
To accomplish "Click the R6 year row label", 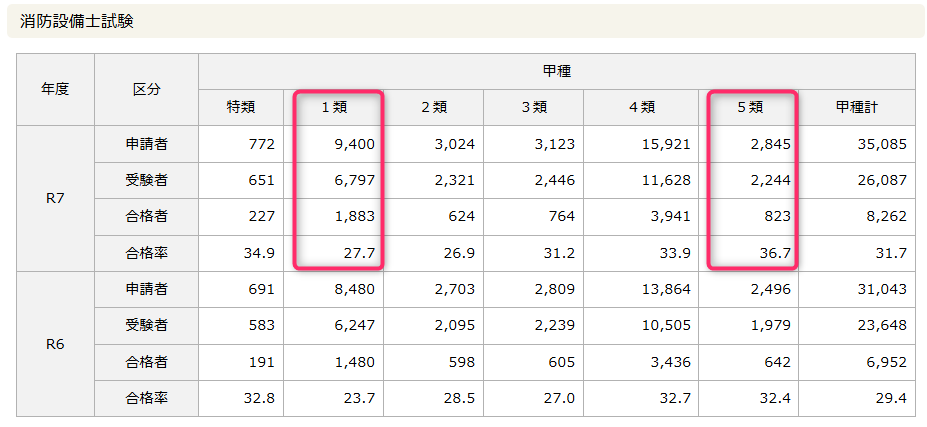I will (x=56, y=343).
